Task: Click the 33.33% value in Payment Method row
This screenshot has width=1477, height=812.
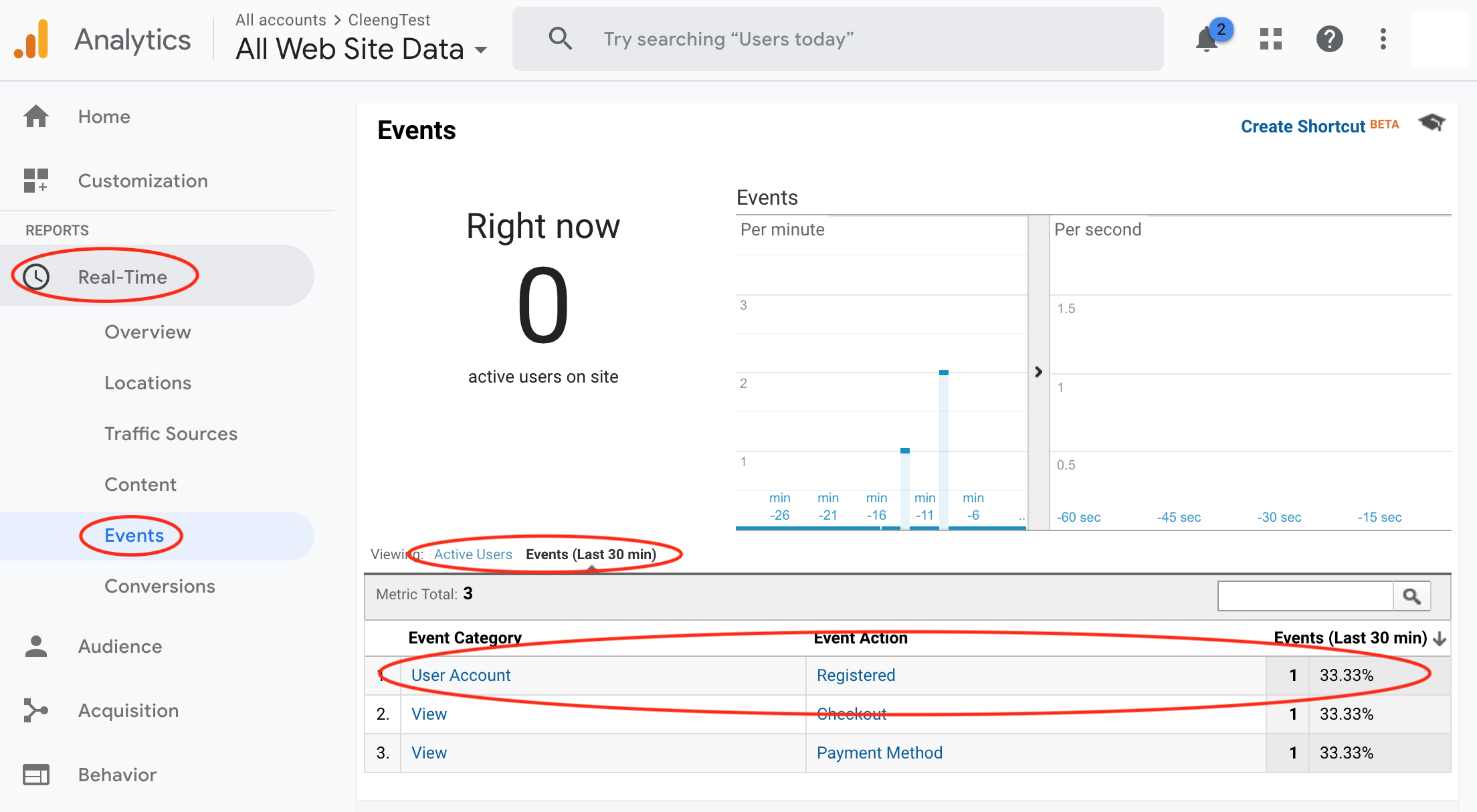Action: click(x=1347, y=753)
